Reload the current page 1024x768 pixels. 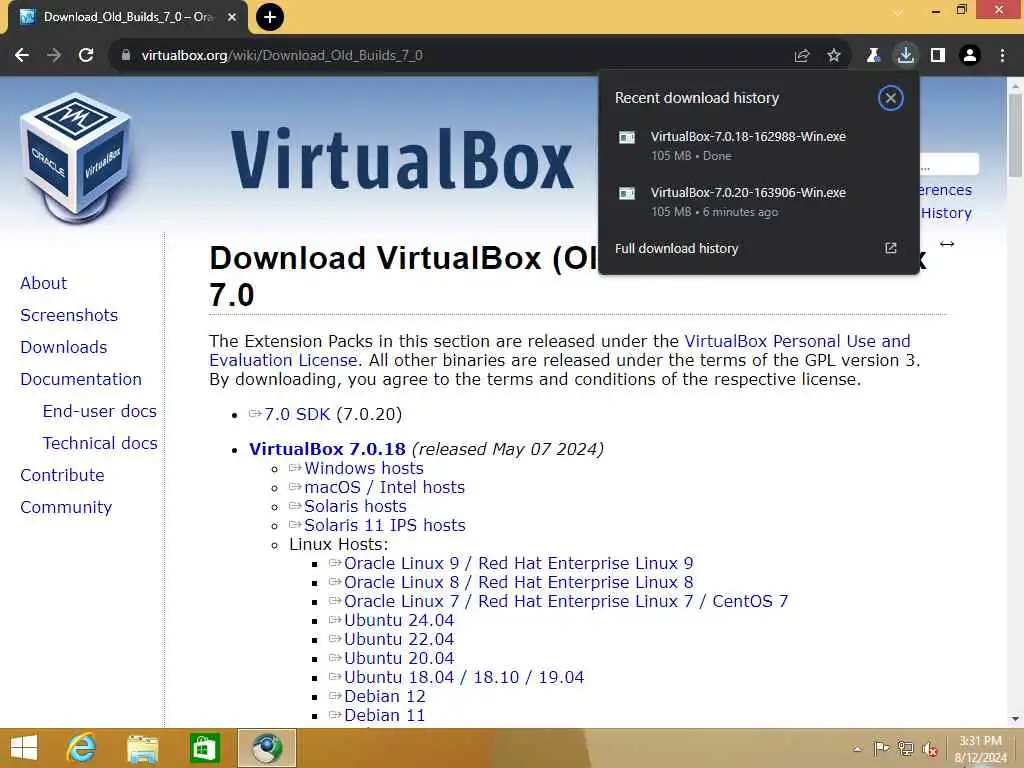pos(86,56)
